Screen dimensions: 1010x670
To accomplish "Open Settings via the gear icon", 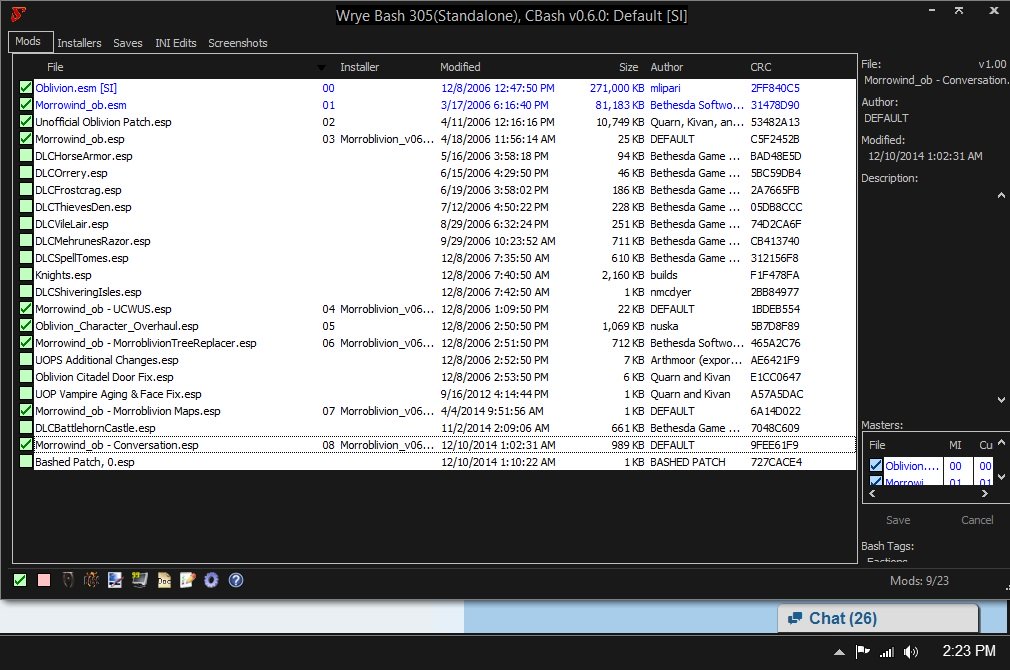I will pyautogui.click(x=211, y=580).
